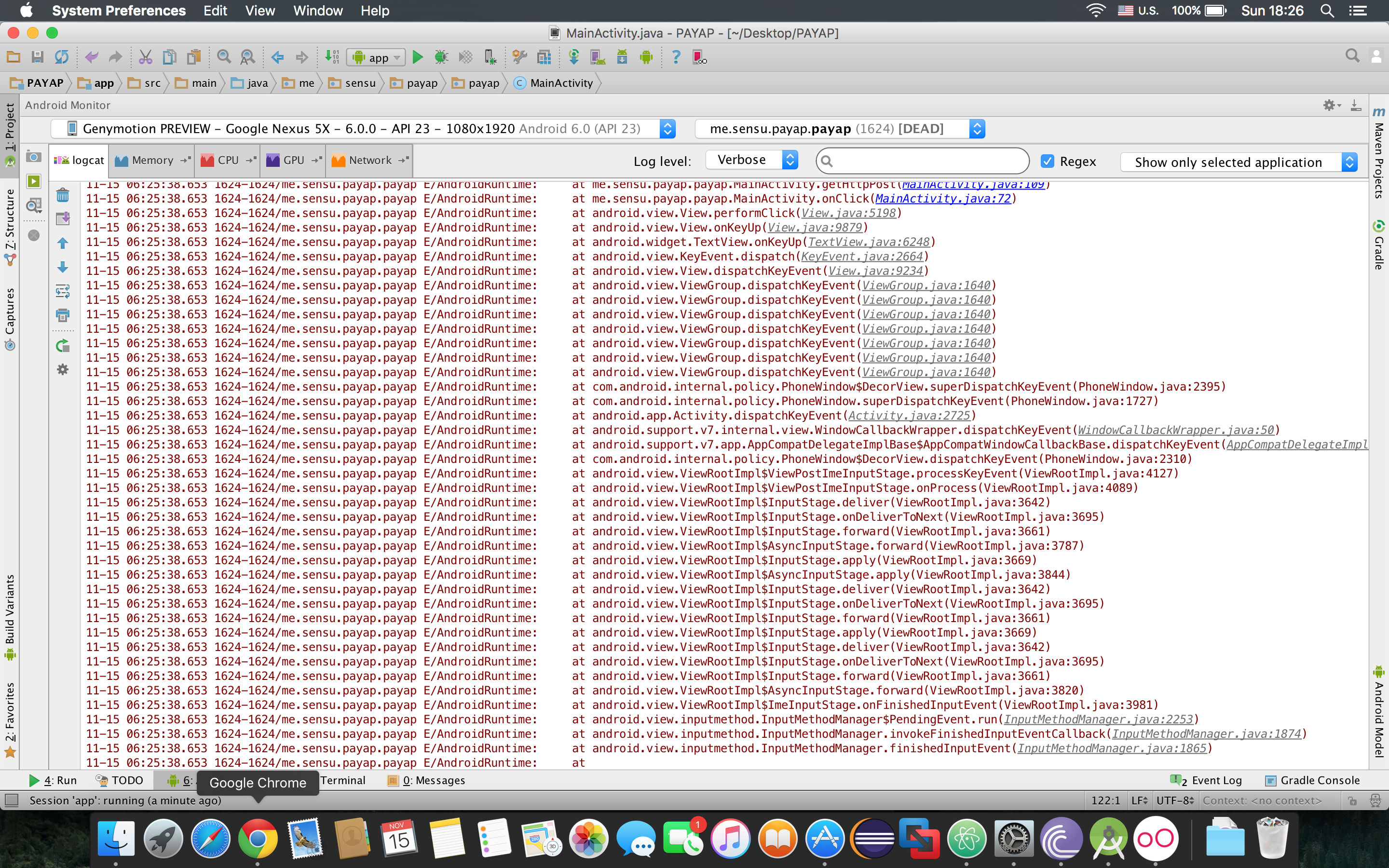Open the Verbose log level dropdown
Viewport: 1389px width, 868px height.
coord(752,160)
